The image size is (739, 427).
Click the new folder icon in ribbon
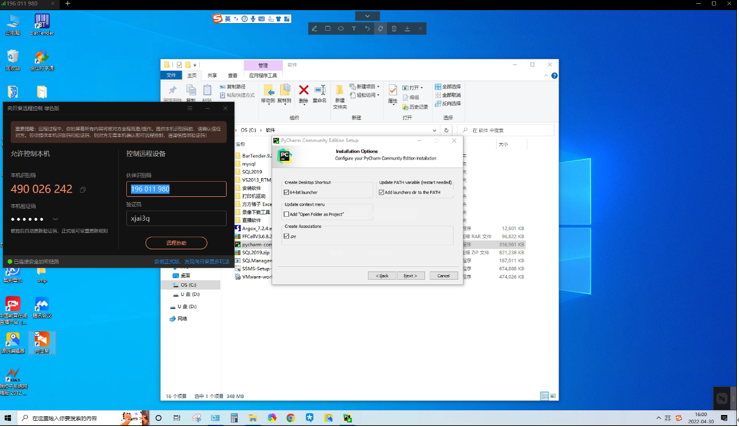click(339, 90)
